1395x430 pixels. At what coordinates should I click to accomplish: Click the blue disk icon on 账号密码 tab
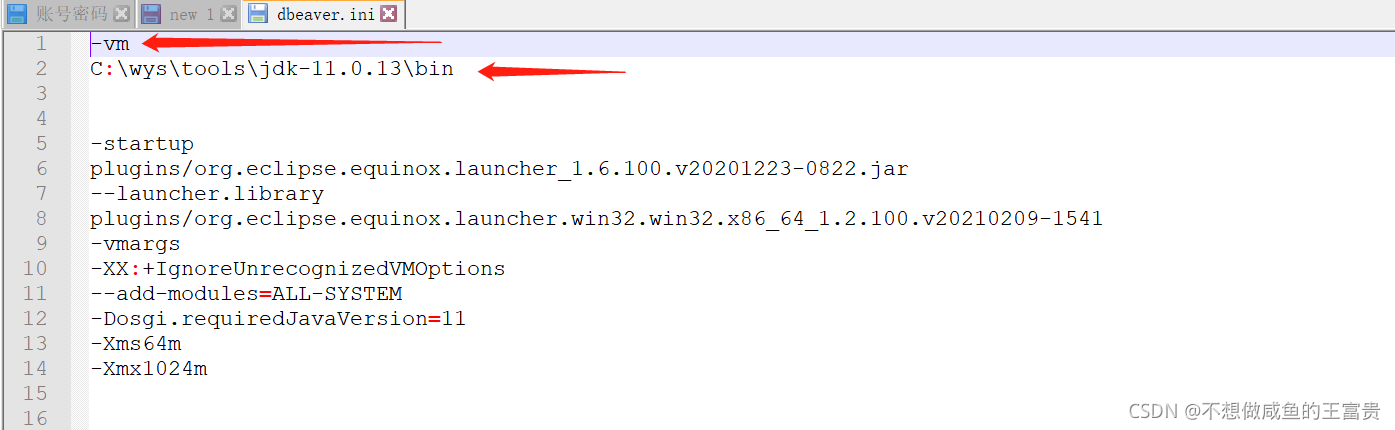18,14
